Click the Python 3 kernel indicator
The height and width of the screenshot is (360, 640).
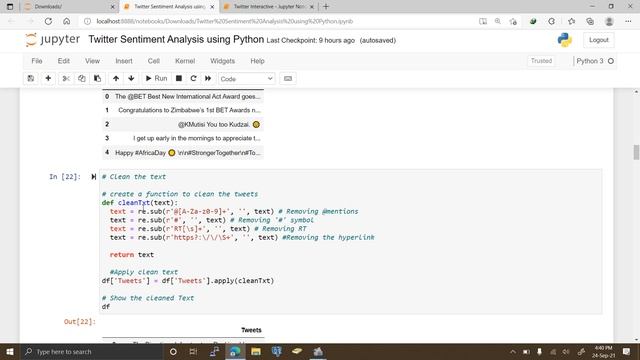595,61
